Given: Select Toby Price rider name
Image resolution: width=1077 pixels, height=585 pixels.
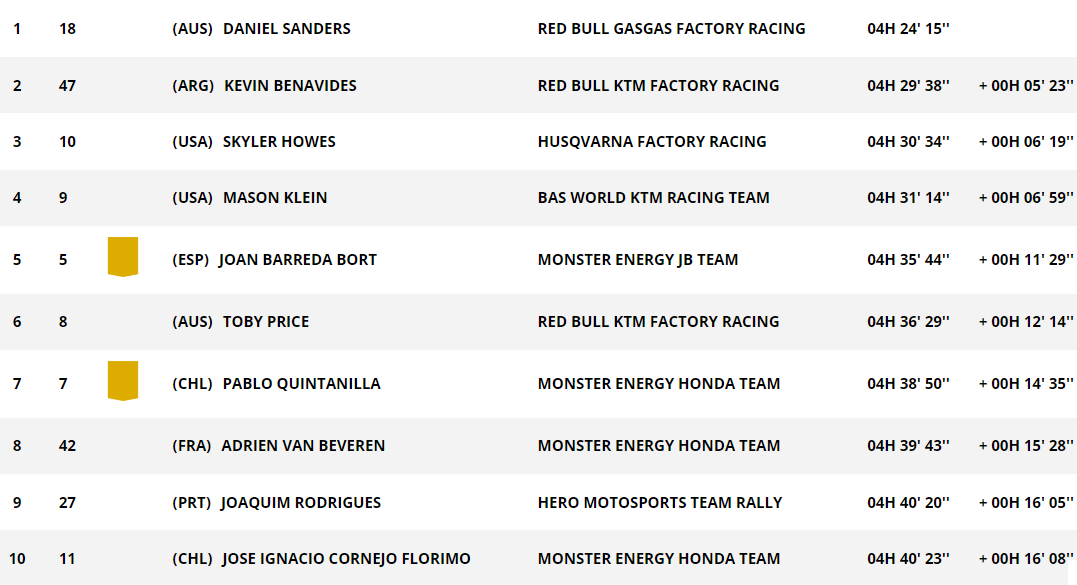Looking at the screenshot, I should click(266, 322).
